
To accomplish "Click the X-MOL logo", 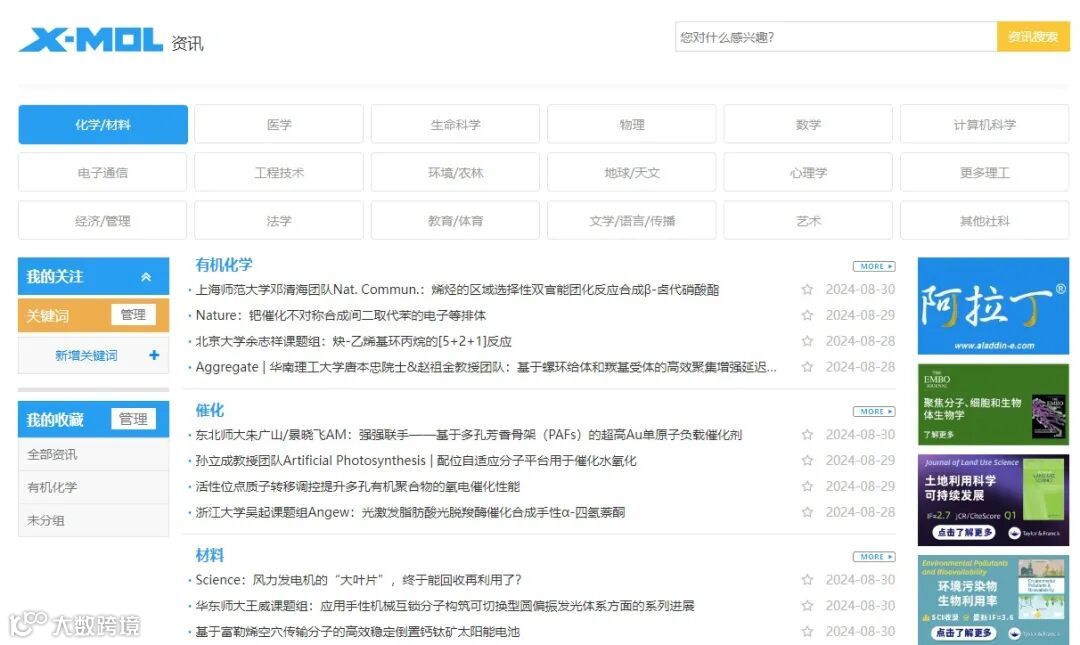I will click(90, 40).
